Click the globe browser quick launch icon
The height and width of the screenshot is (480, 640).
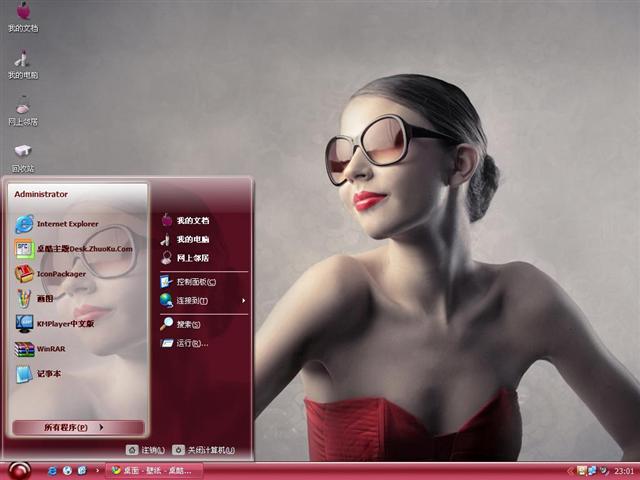click(67, 471)
